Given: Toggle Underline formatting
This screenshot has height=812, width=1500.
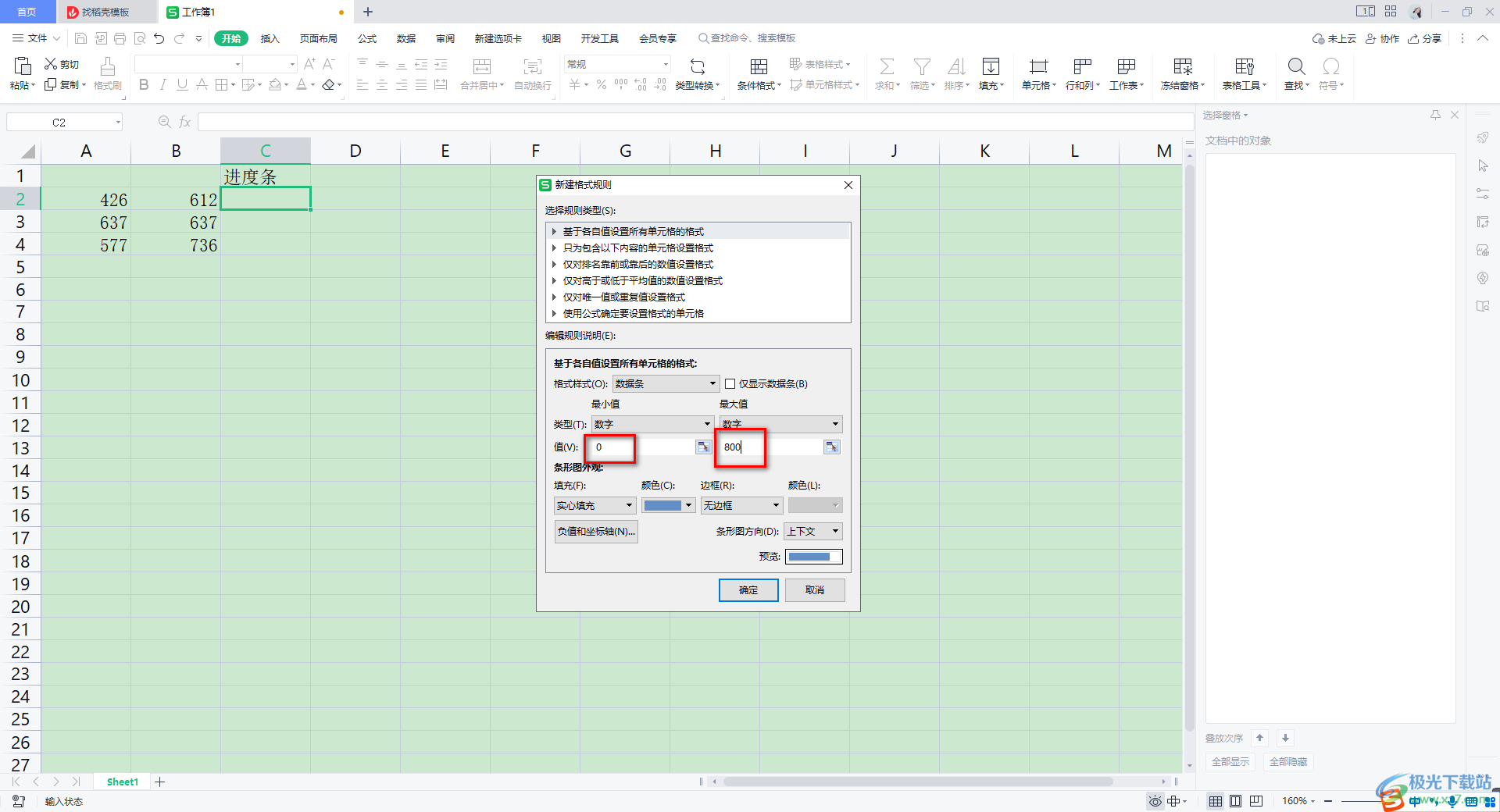Looking at the screenshot, I should pos(182,84).
